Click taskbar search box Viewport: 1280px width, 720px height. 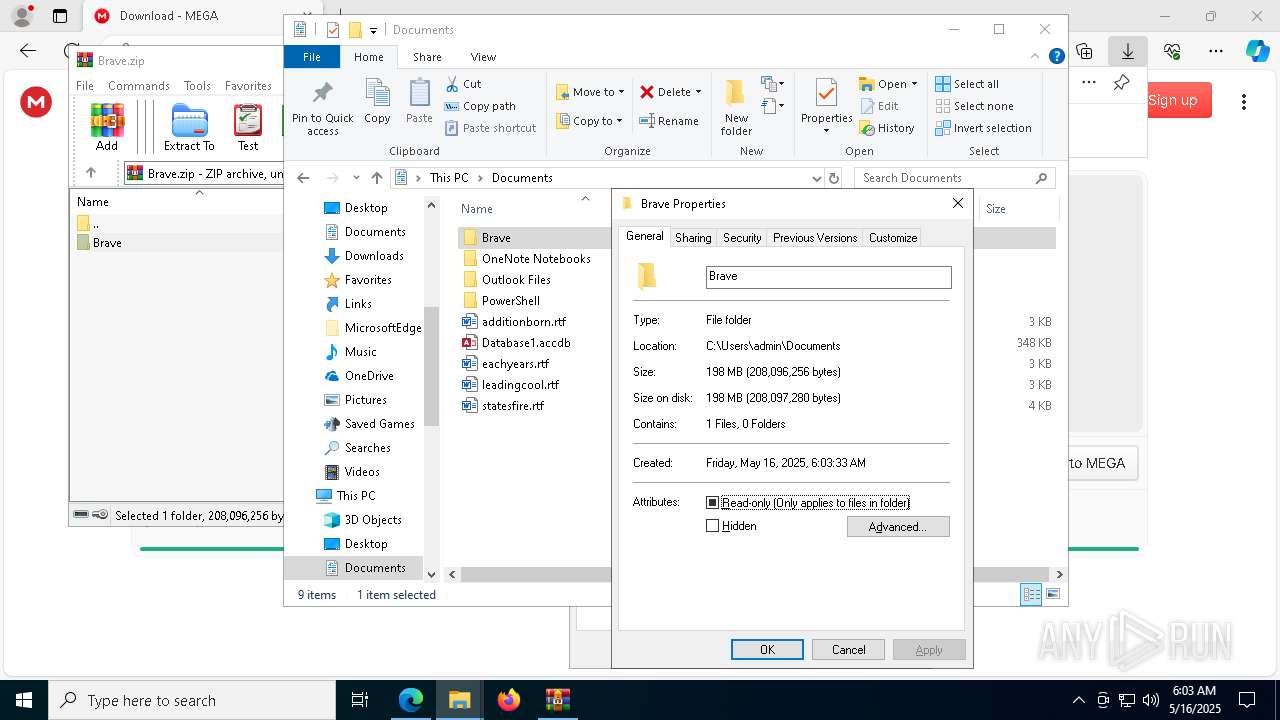tap(192, 700)
